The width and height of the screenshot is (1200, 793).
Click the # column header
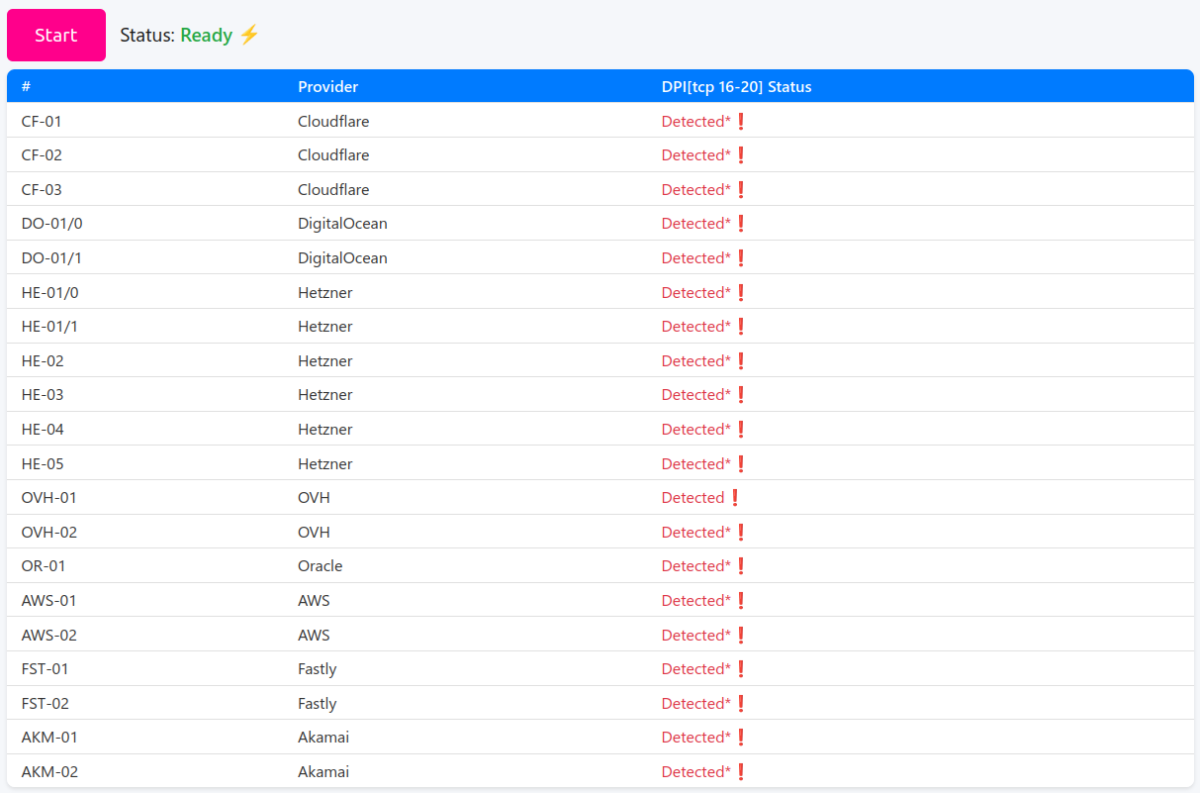click(26, 87)
